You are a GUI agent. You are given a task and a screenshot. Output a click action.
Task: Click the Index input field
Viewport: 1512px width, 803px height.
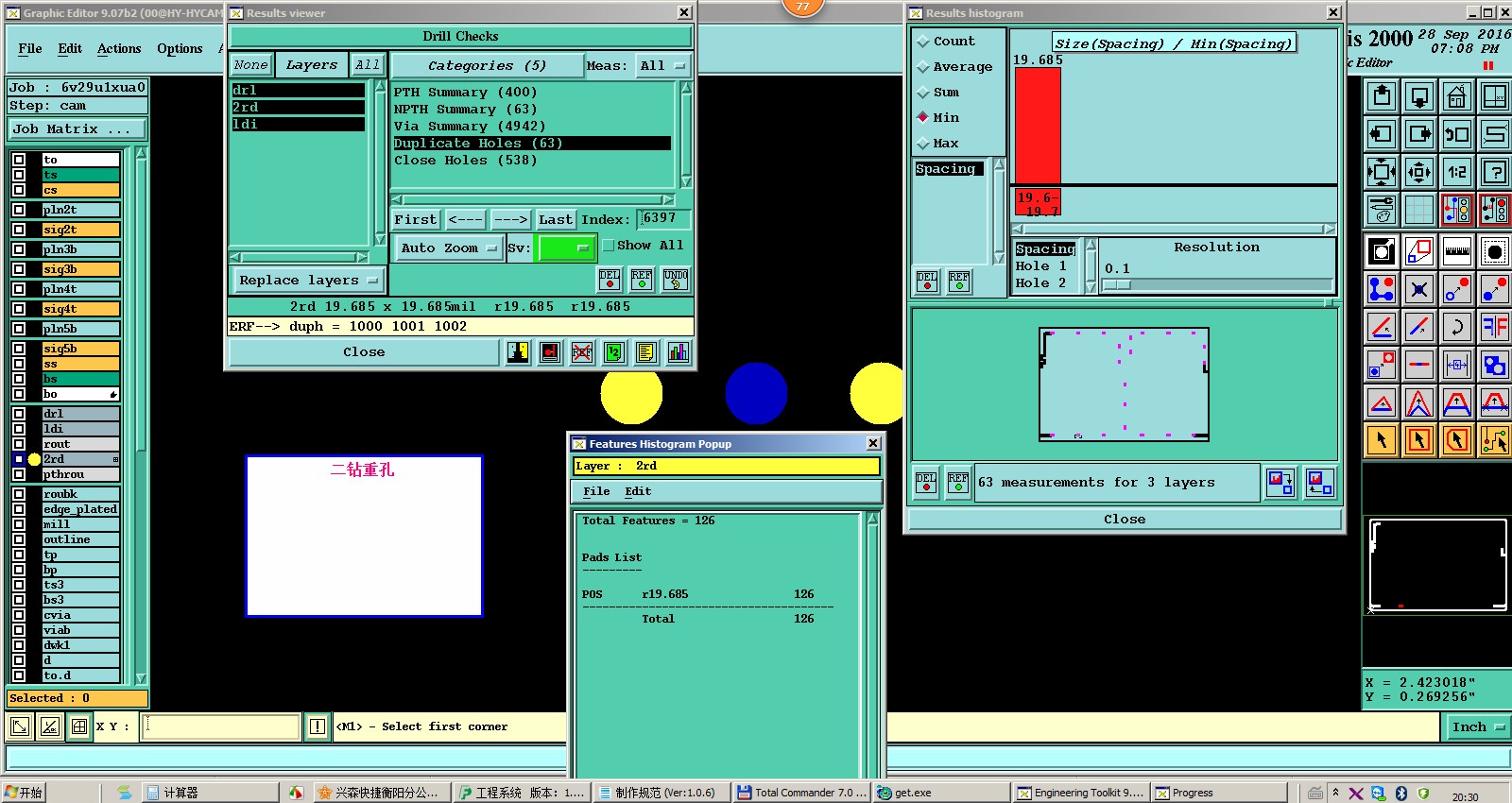(664, 219)
